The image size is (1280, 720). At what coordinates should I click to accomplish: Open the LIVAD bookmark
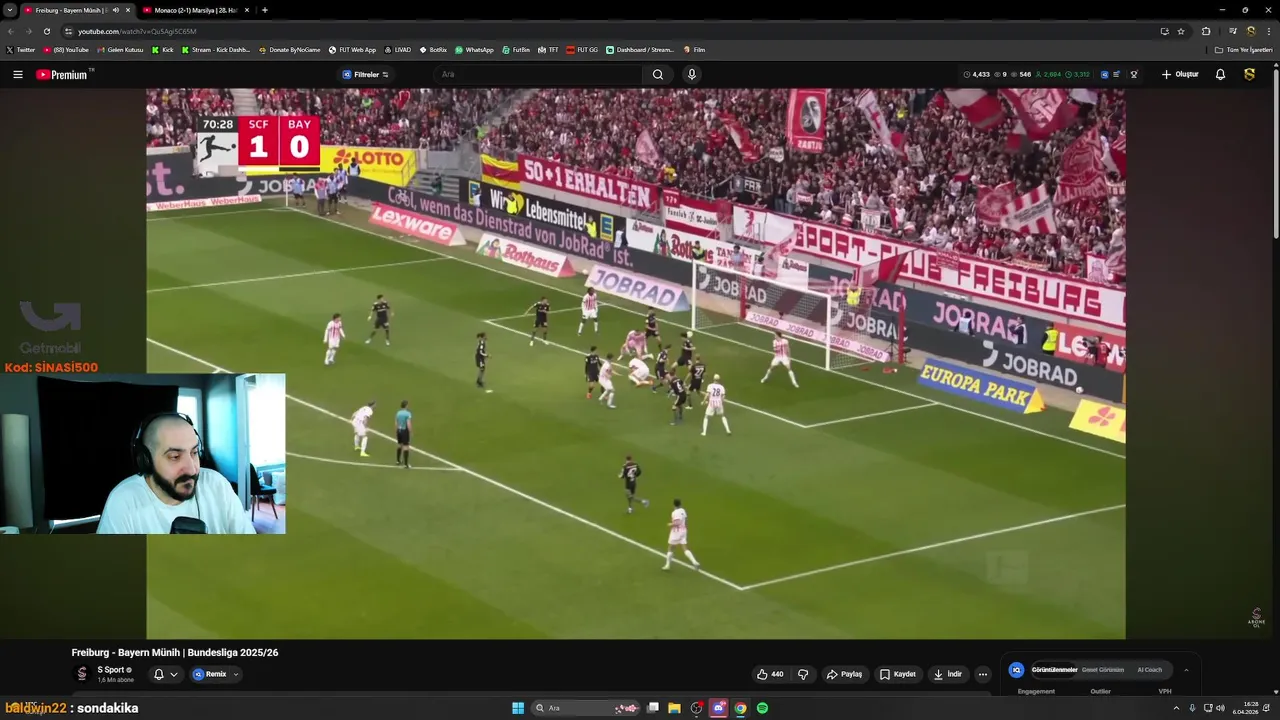398,49
